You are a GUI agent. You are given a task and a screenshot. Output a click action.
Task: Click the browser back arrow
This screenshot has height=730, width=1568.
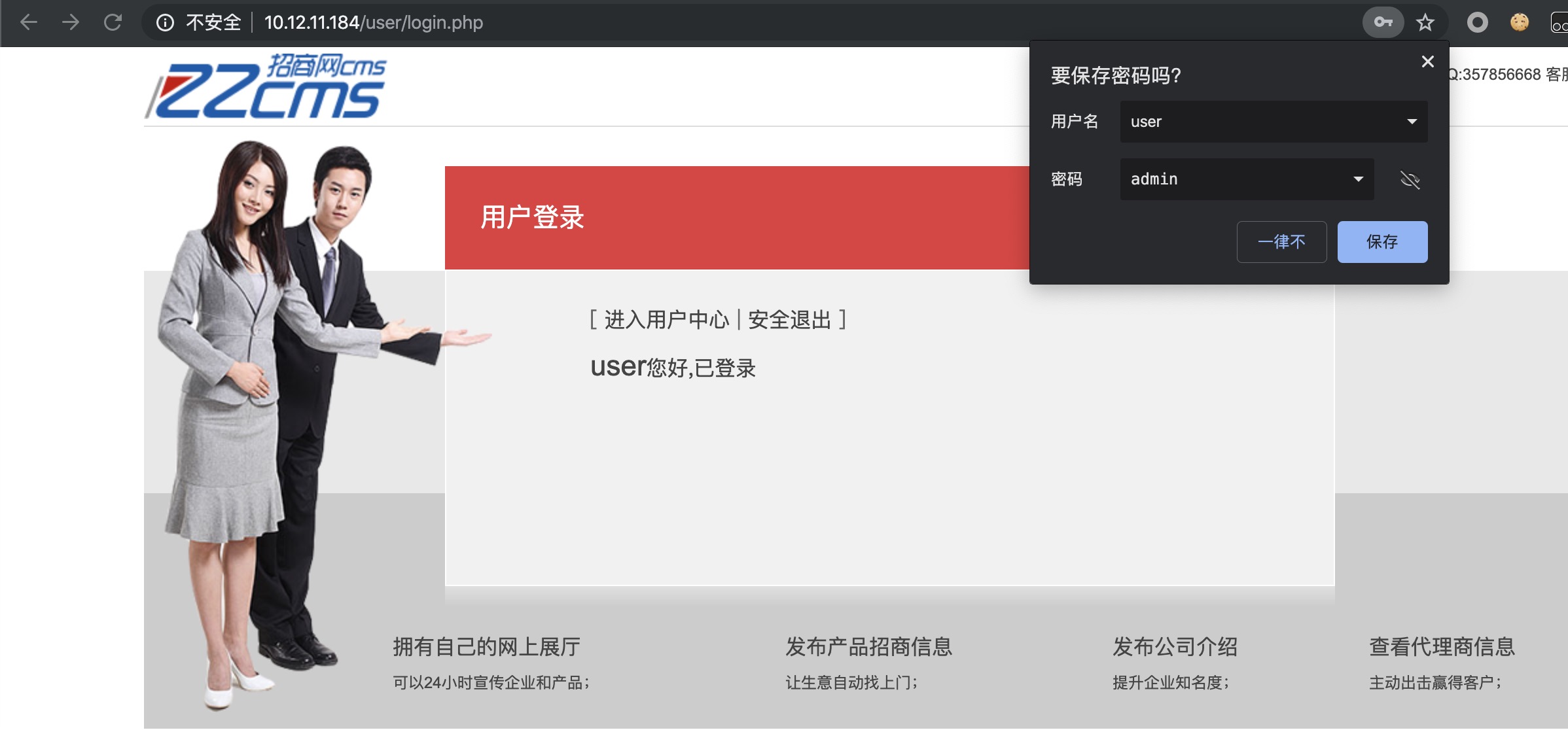(x=29, y=23)
